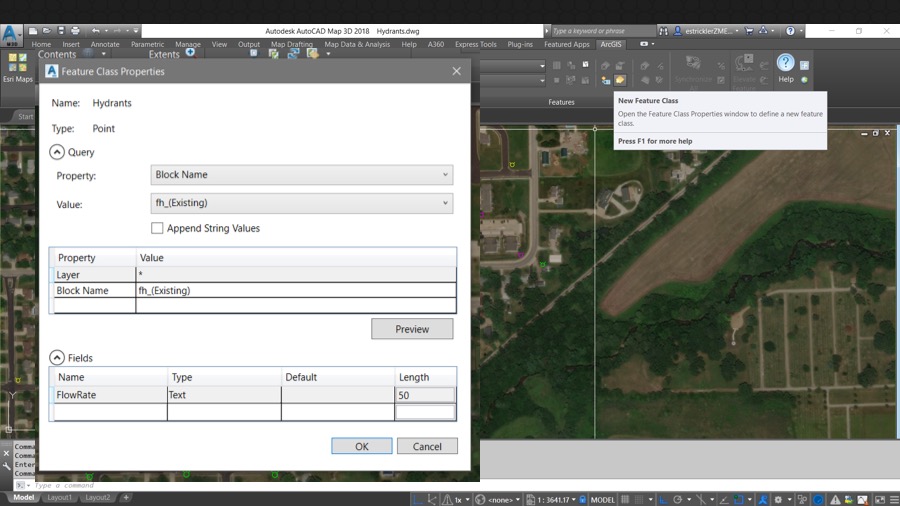Click the Block Name row value fh_(Existing)
Viewport: 900px width, 506px height.
point(296,290)
